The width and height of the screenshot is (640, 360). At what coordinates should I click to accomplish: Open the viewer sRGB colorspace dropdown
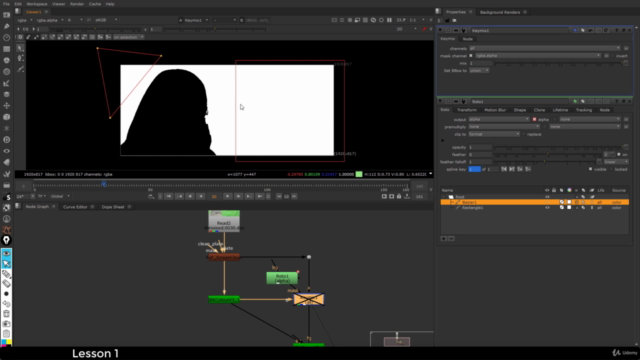coord(106,20)
